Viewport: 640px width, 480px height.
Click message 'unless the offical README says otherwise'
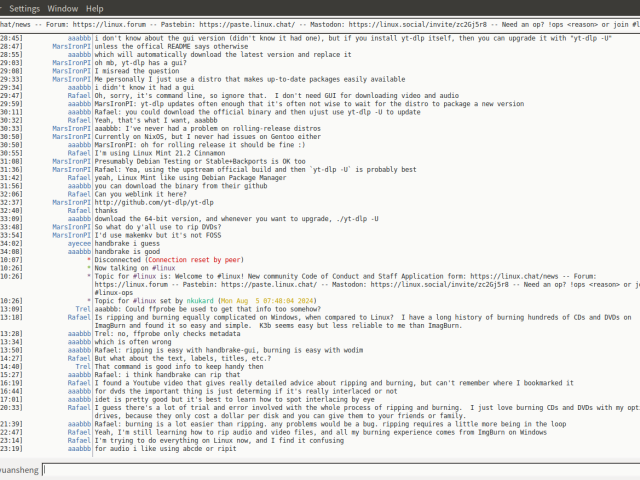[x=171, y=47]
